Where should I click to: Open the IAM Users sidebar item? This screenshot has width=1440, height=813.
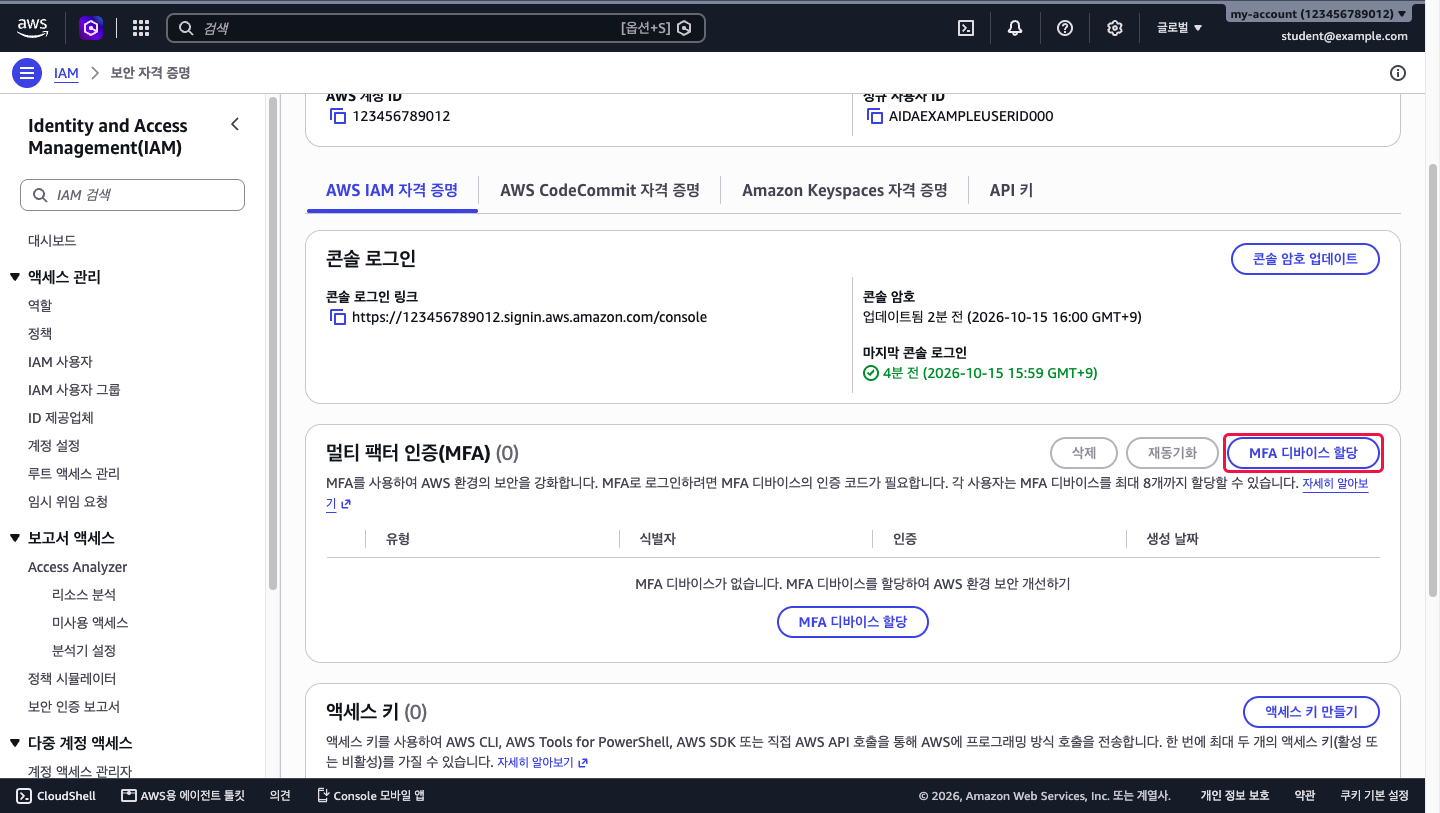[x=60, y=361]
